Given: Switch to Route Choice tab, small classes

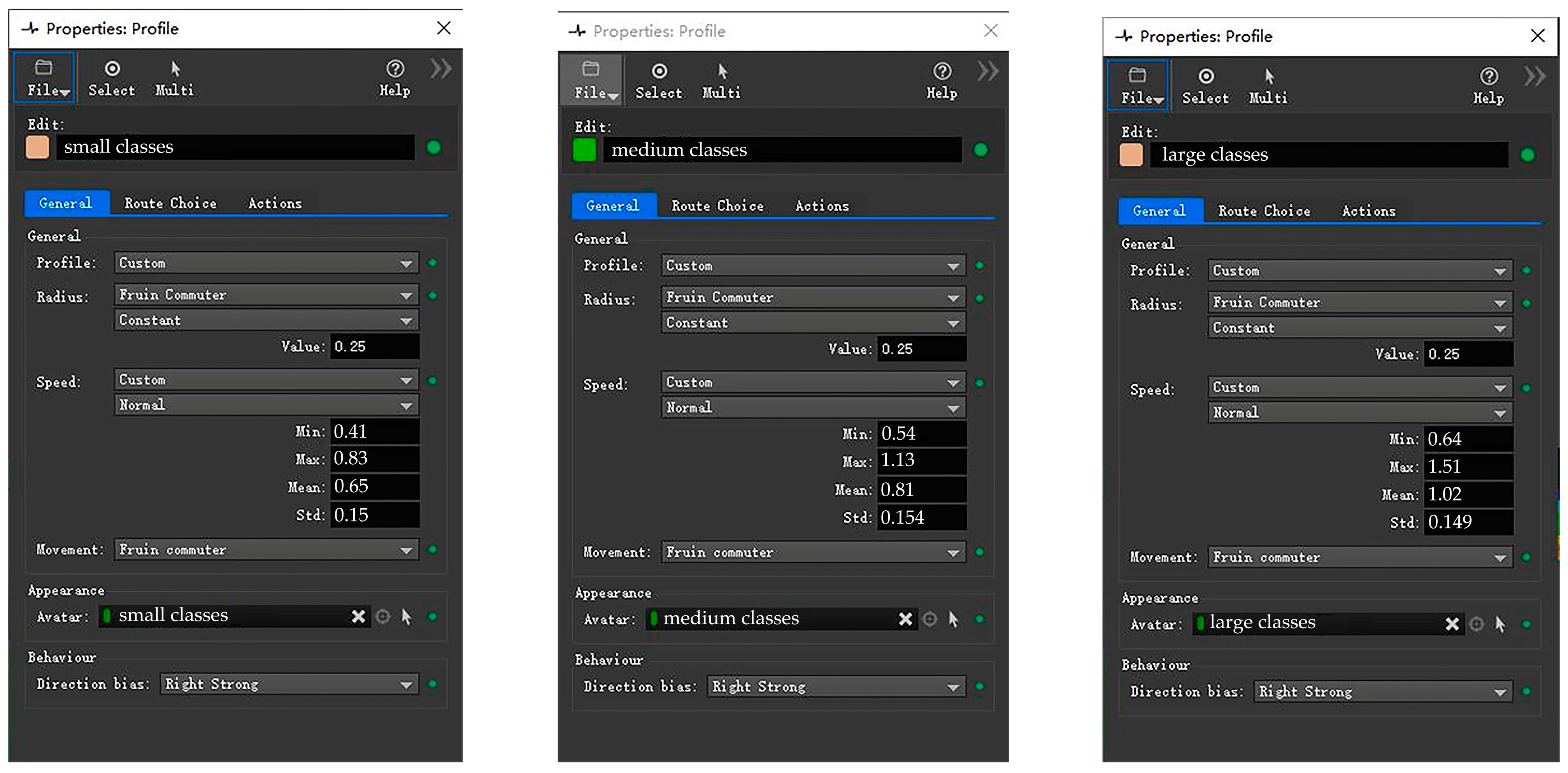Looking at the screenshot, I should [170, 204].
